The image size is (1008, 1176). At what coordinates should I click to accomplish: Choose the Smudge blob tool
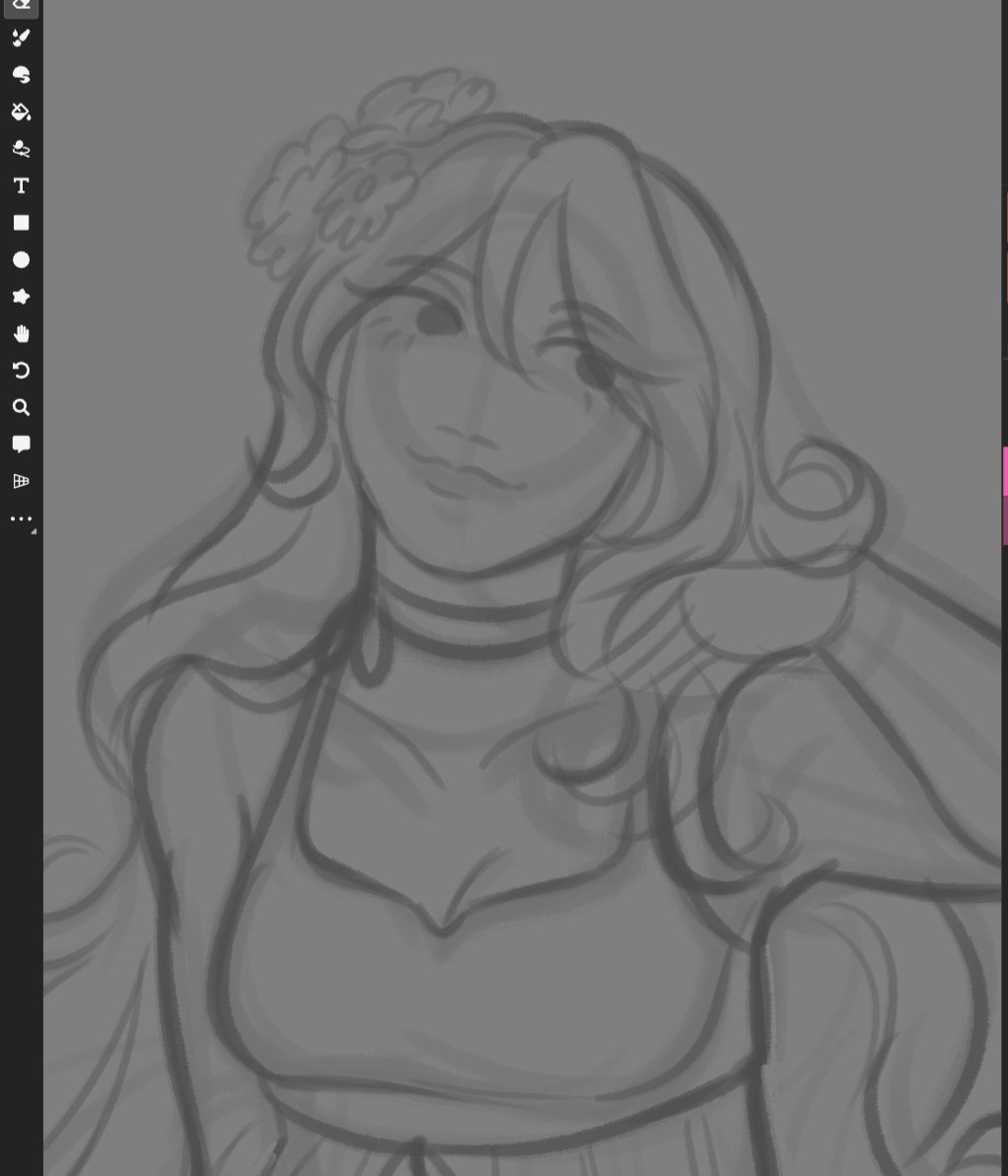coord(21,74)
